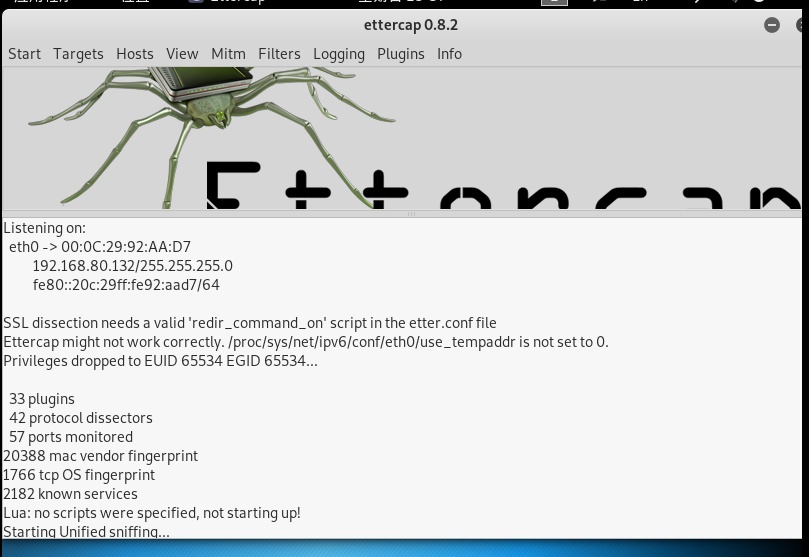Select the 'Starting Unified sniffing...' line
Image resolution: width=809 pixels, height=557 pixels.
point(87,531)
